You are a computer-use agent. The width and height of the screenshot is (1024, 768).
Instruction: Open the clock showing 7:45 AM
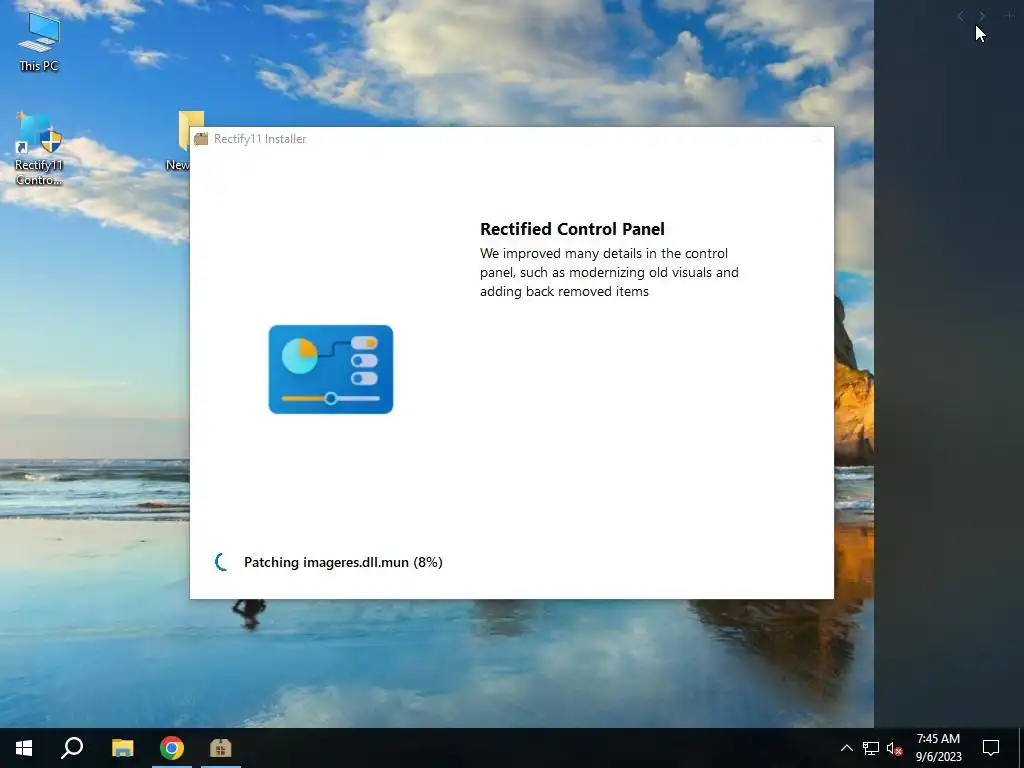[x=938, y=748]
